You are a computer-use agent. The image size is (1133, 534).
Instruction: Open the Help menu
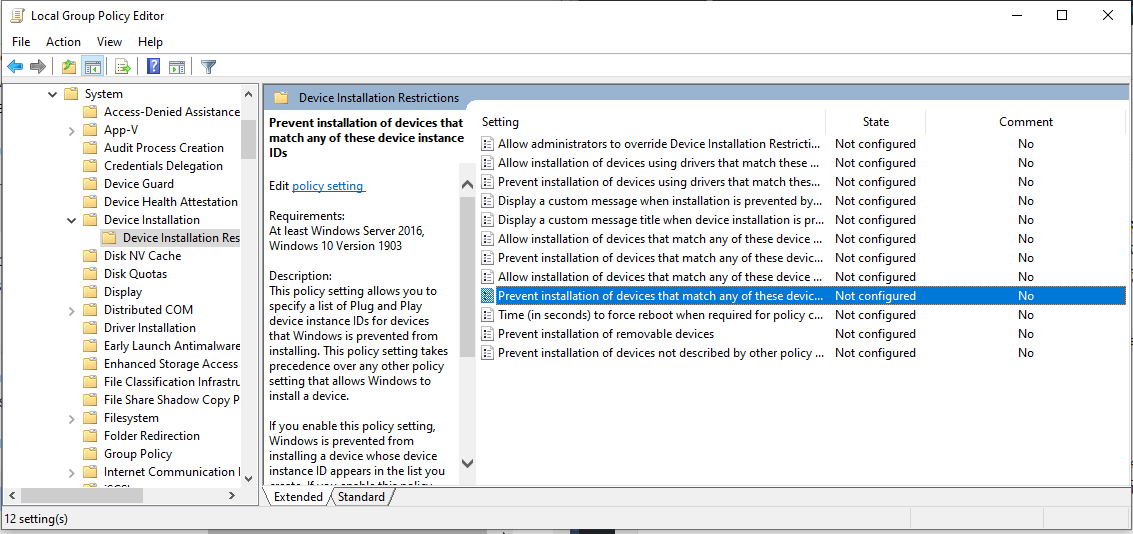150,42
